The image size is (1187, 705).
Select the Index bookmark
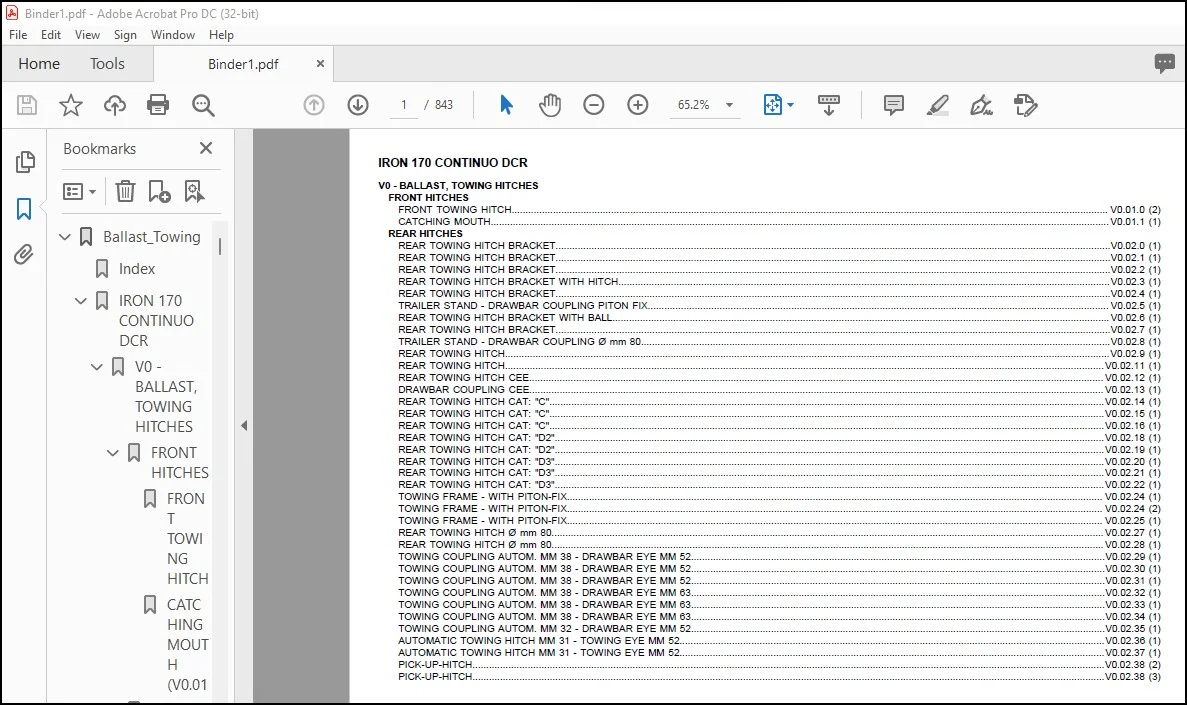tap(136, 269)
